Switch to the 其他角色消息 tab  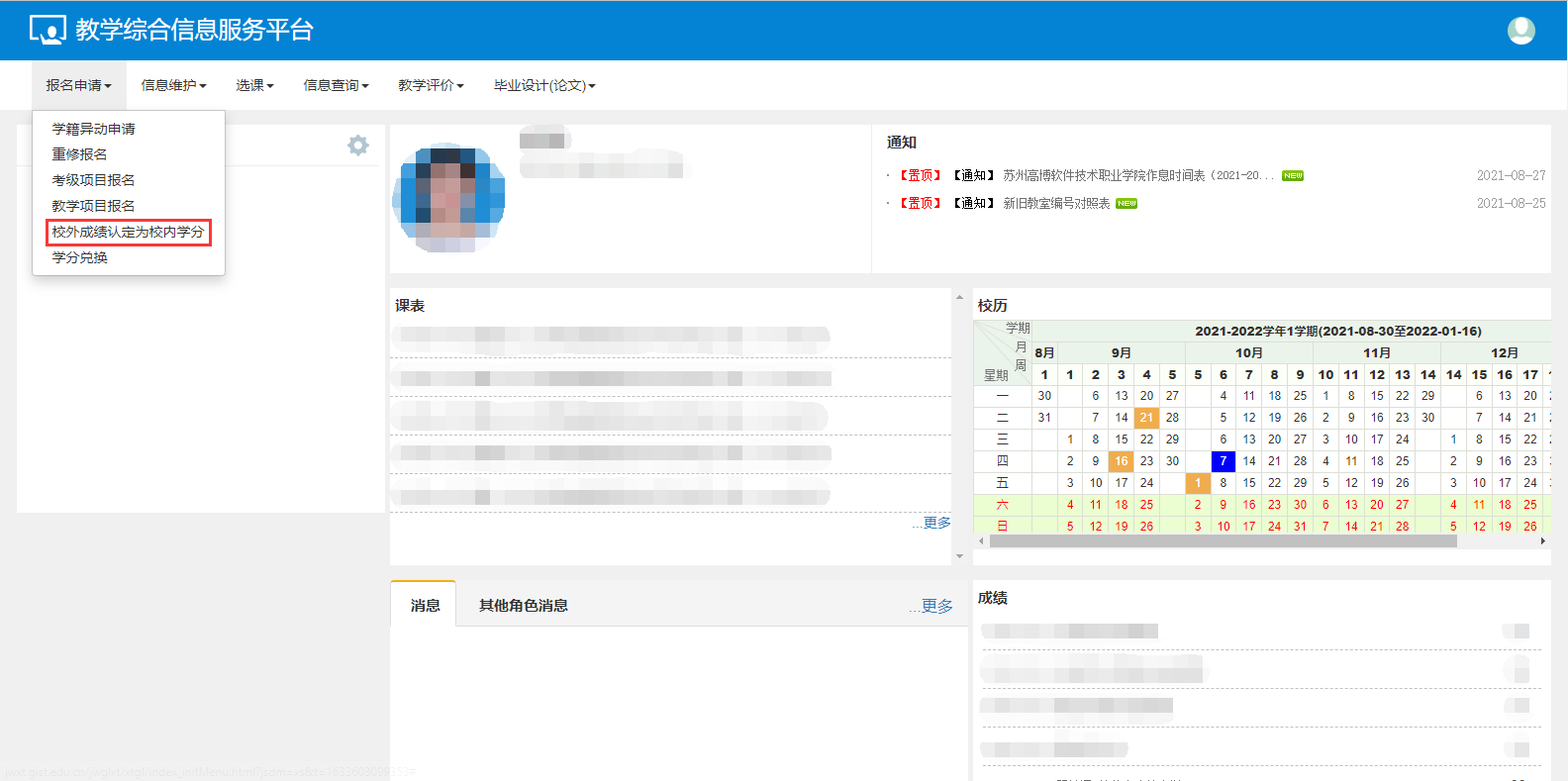(x=523, y=606)
